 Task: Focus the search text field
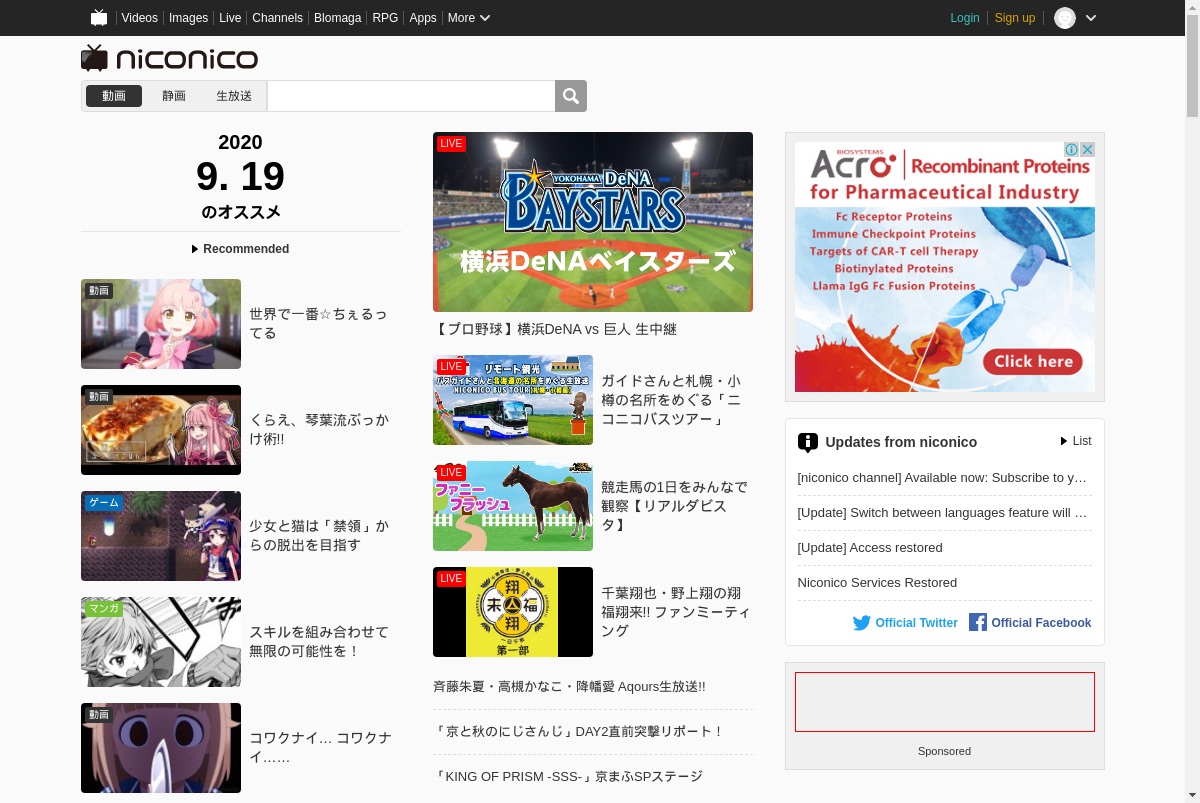[411, 96]
